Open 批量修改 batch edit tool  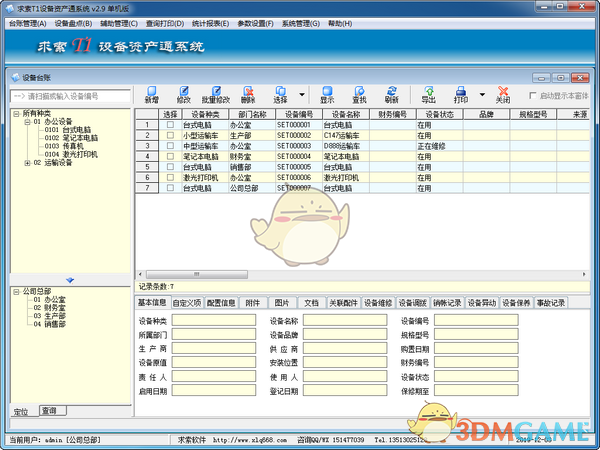(216, 95)
